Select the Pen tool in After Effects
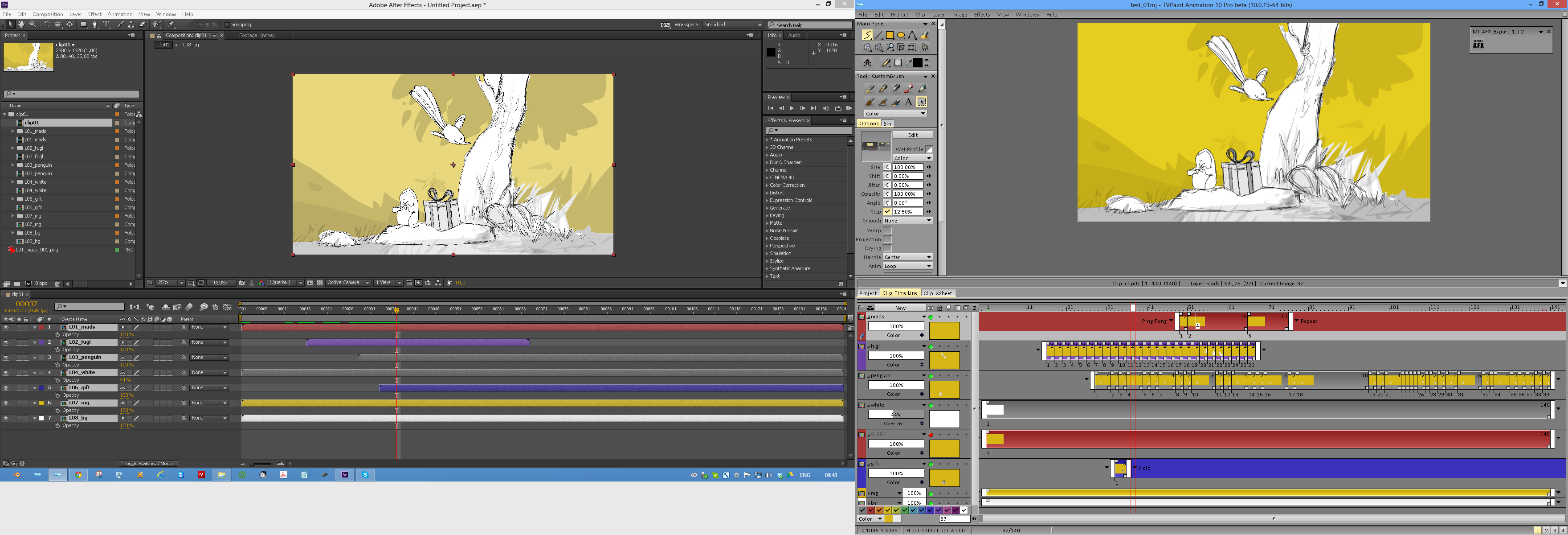 (95, 25)
